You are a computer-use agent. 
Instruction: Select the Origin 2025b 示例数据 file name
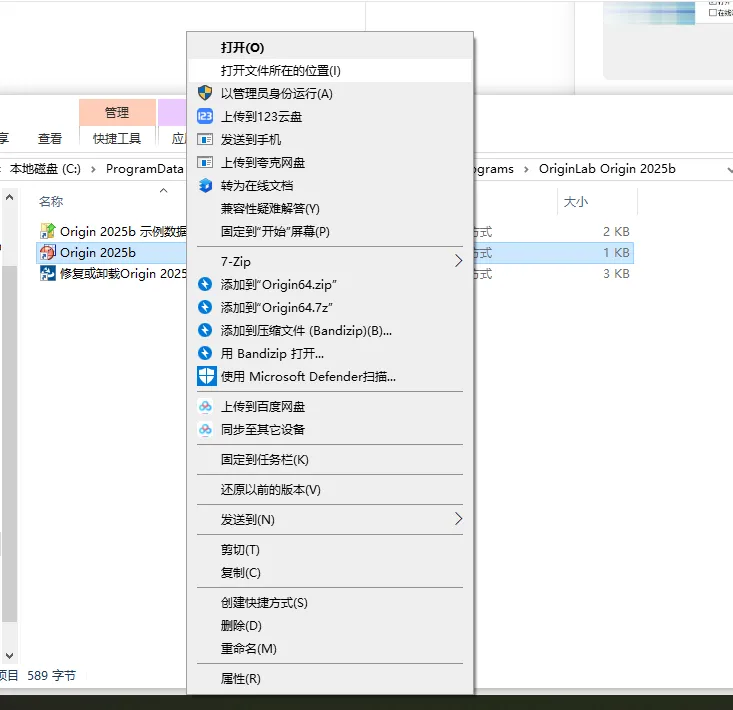pos(123,231)
